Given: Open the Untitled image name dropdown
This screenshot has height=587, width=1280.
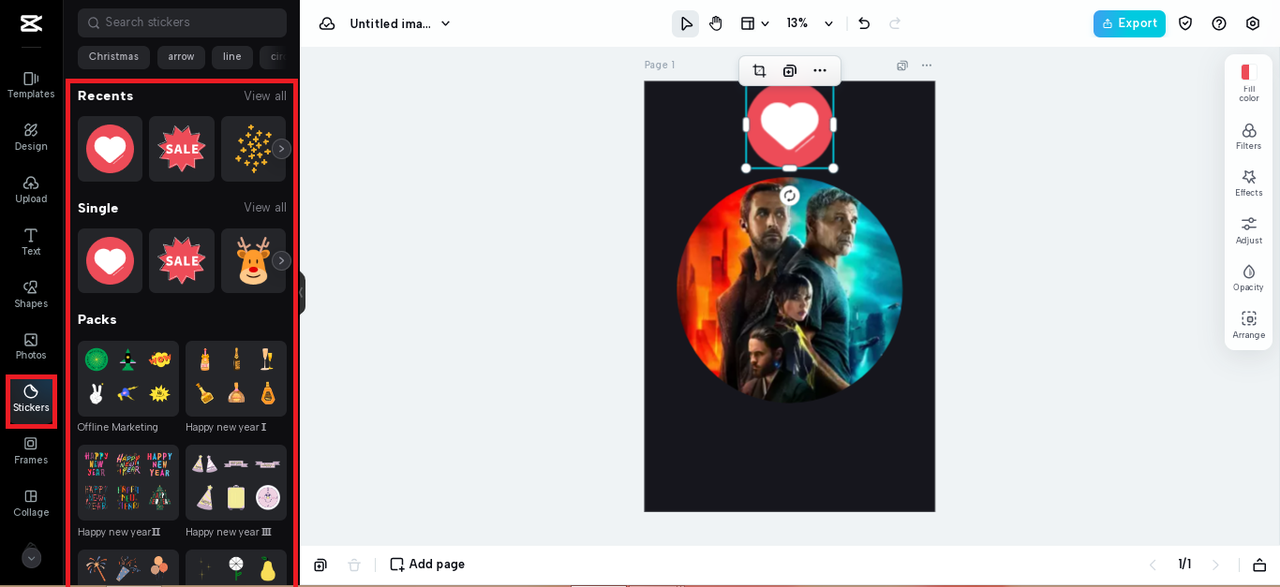Looking at the screenshot, I should pyautogui.click(x=401, y=23).
